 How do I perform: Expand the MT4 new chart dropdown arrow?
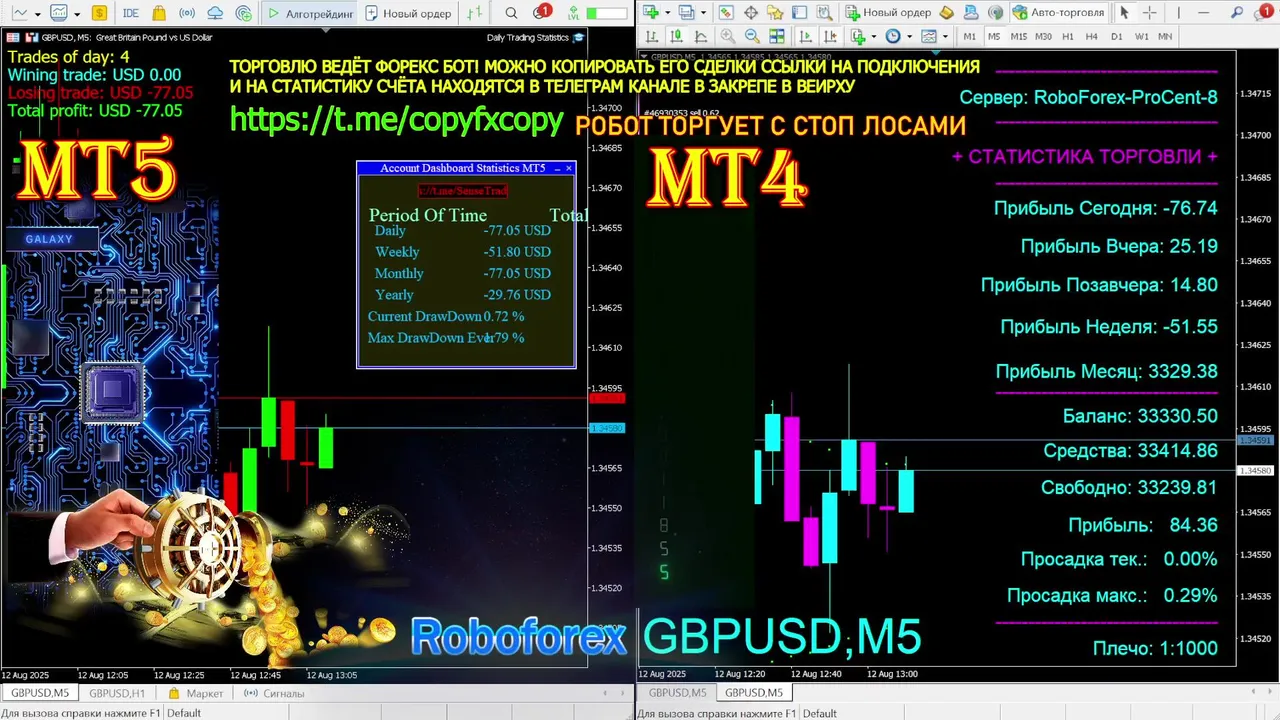click(667, 13)
